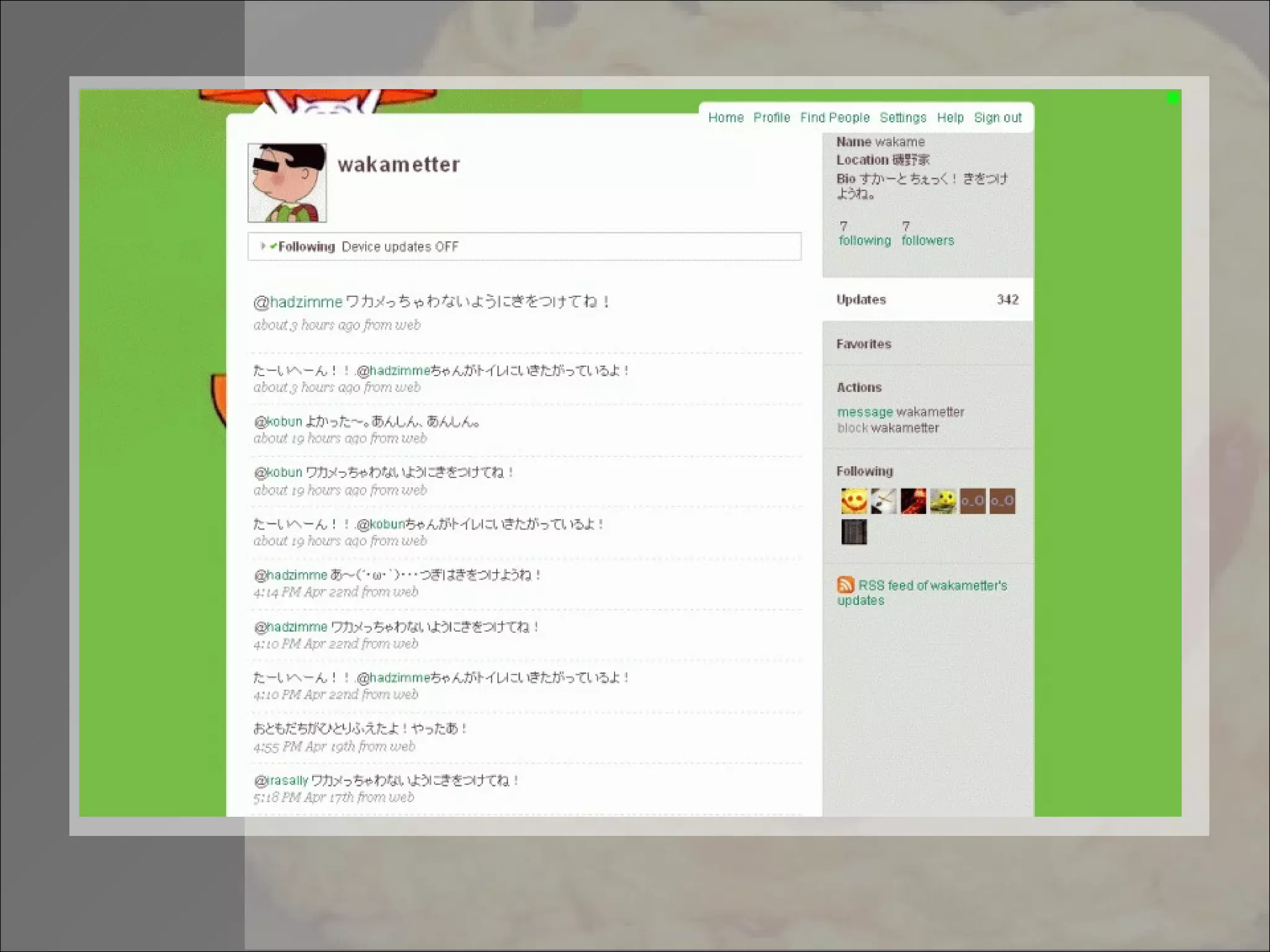Click message wakametter action link
The image size is (1270, 952).
[x=864, y=412]
